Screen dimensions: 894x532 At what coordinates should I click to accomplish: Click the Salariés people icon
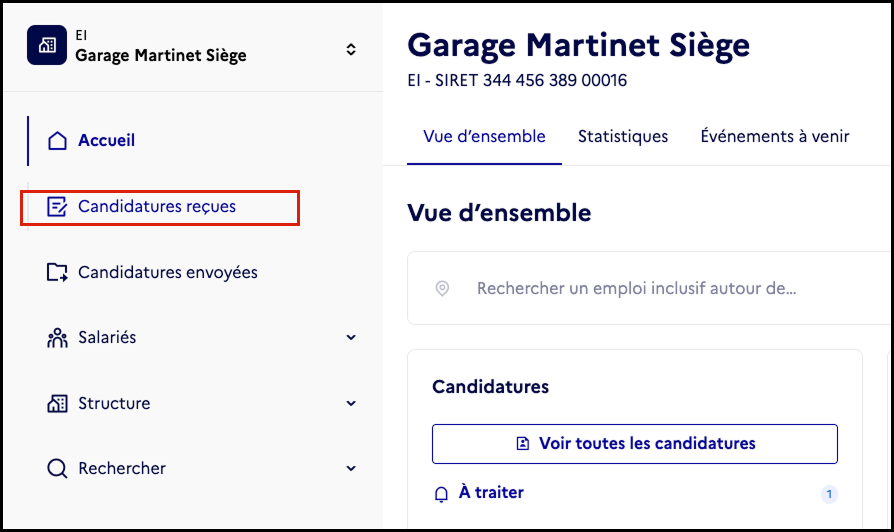57,338
